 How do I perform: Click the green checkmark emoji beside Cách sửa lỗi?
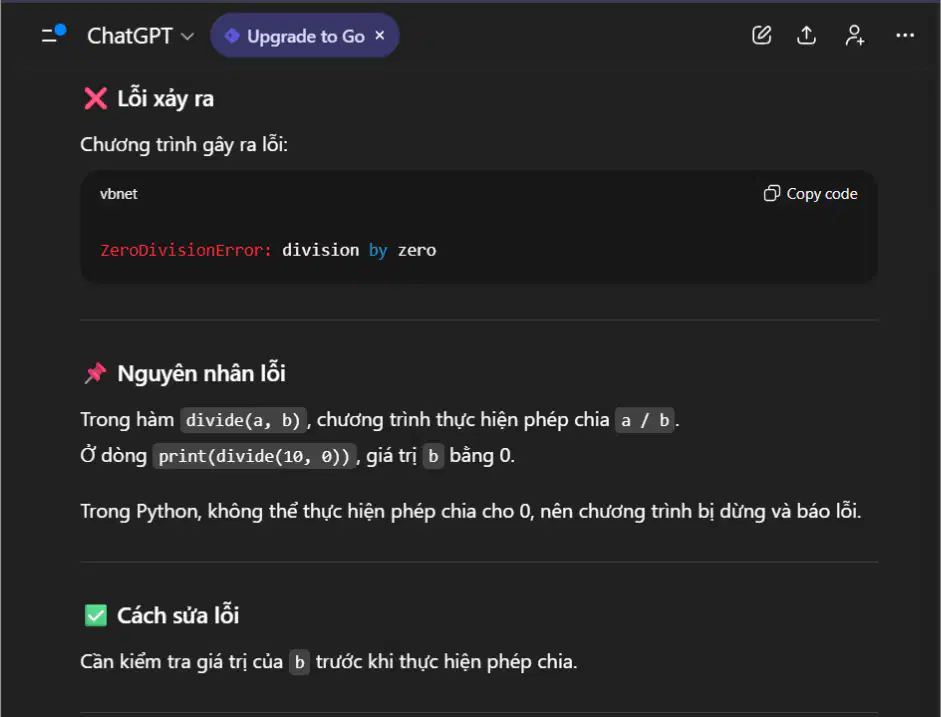pos(95,615)
